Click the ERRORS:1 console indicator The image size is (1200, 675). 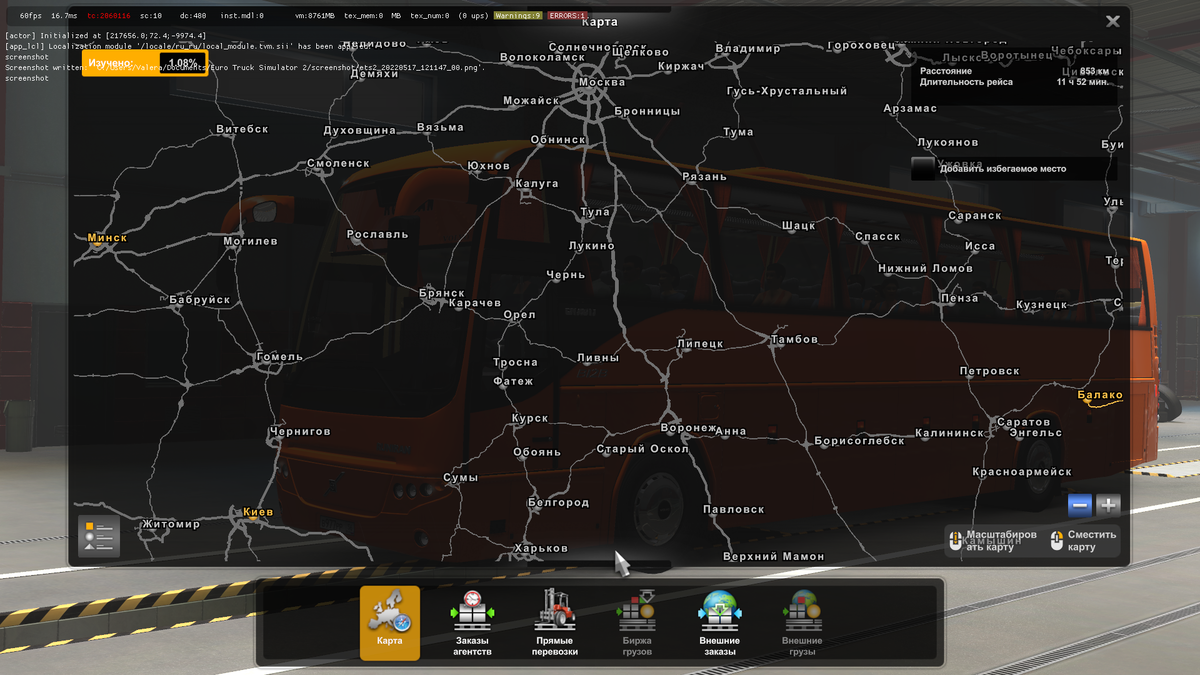[x=567, y=16]
